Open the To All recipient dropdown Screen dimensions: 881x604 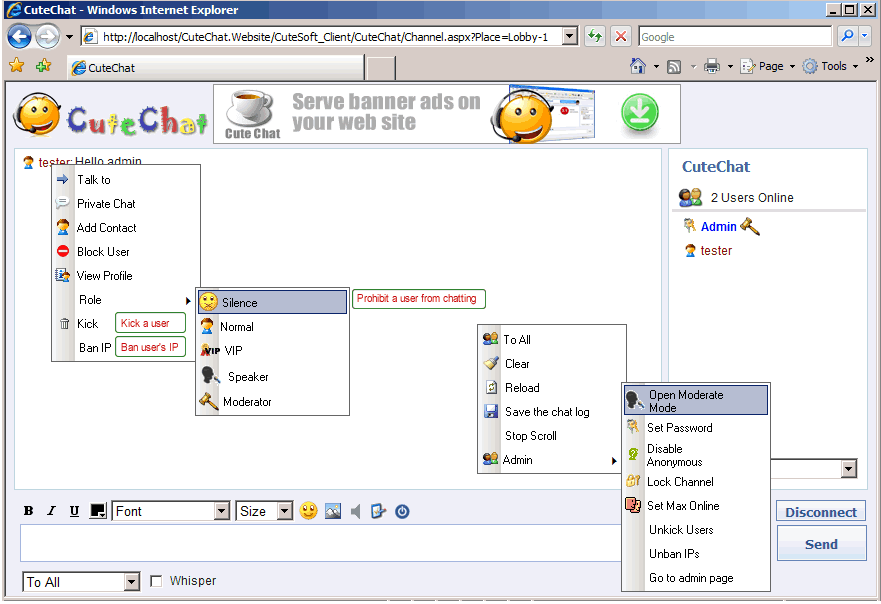tap(81, 582)
